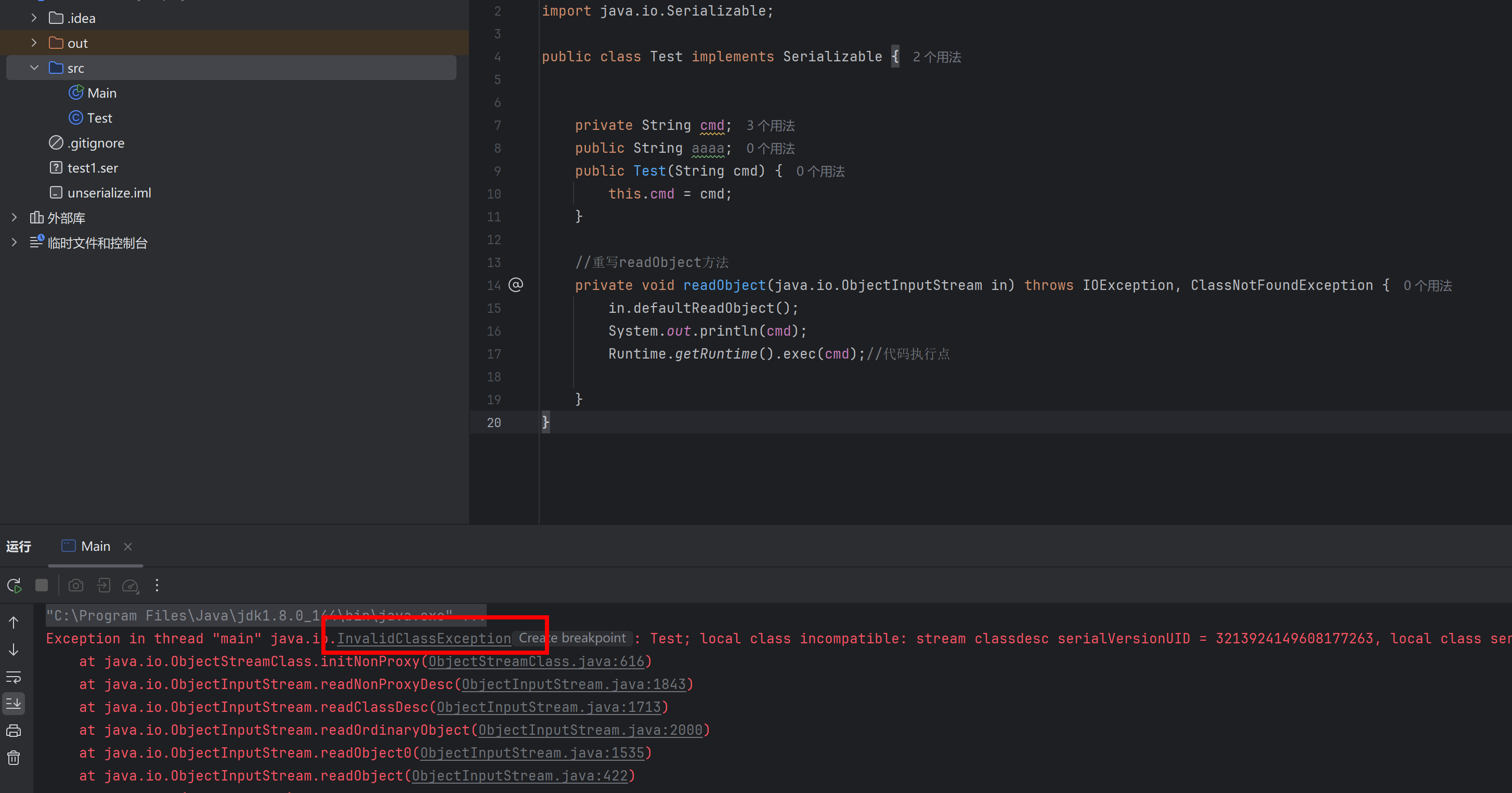This screenshot has height=793, width=1512.
Task: Open test1.ser in the project tree
Action: 92,168
